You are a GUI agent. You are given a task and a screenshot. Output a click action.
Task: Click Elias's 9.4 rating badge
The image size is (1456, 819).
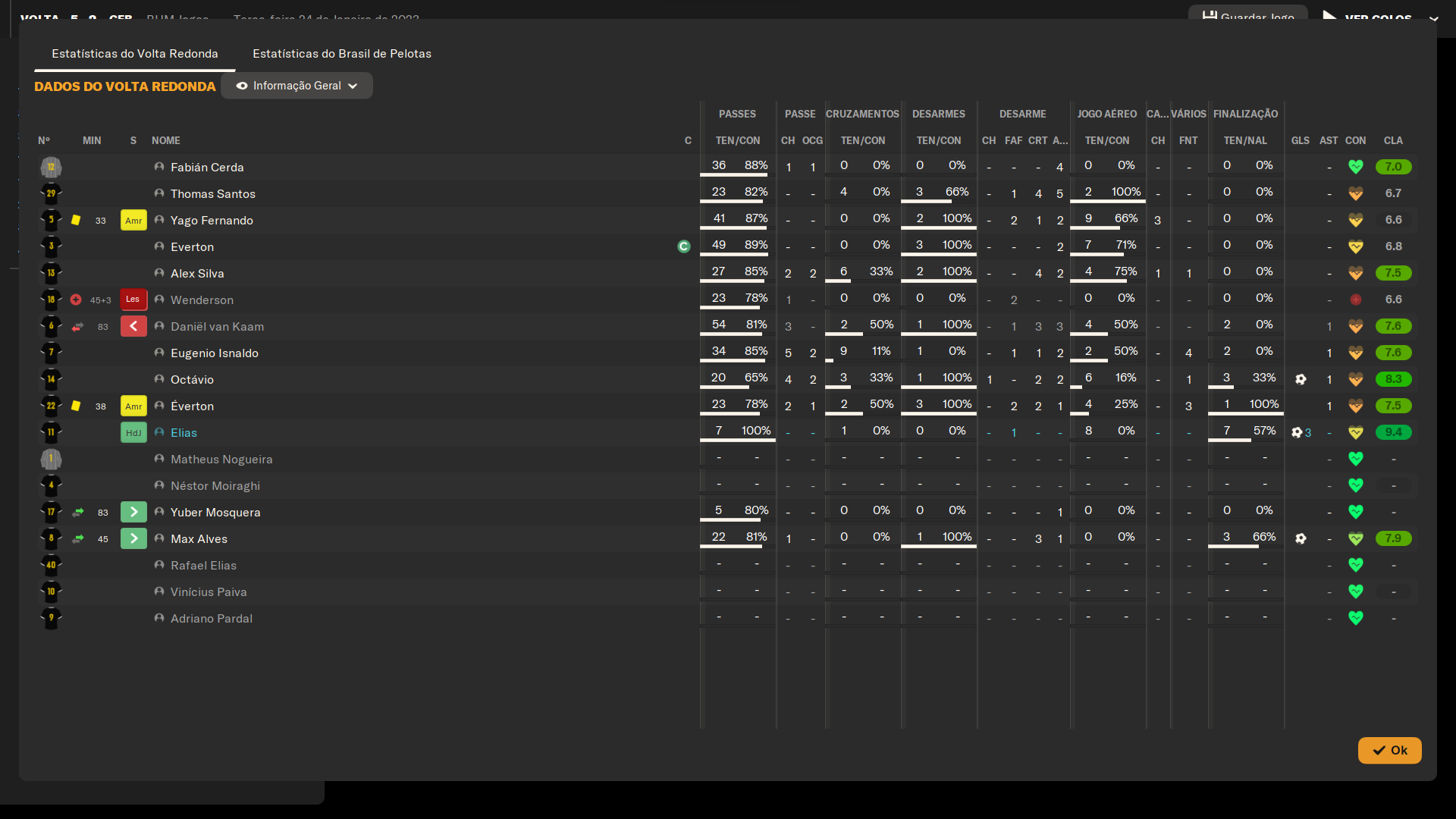(x=1394, y=432)
